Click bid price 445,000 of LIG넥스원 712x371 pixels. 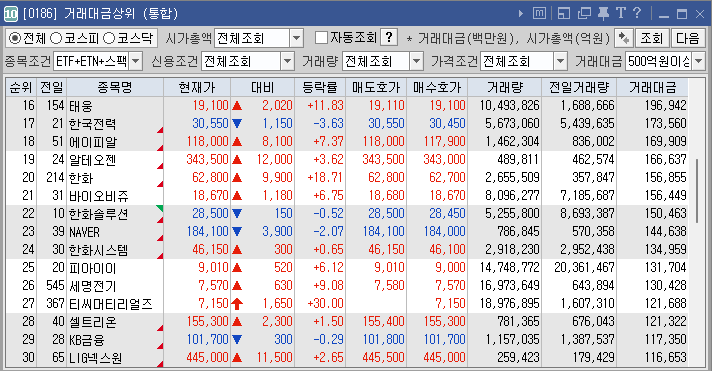(x=444, y=357)
